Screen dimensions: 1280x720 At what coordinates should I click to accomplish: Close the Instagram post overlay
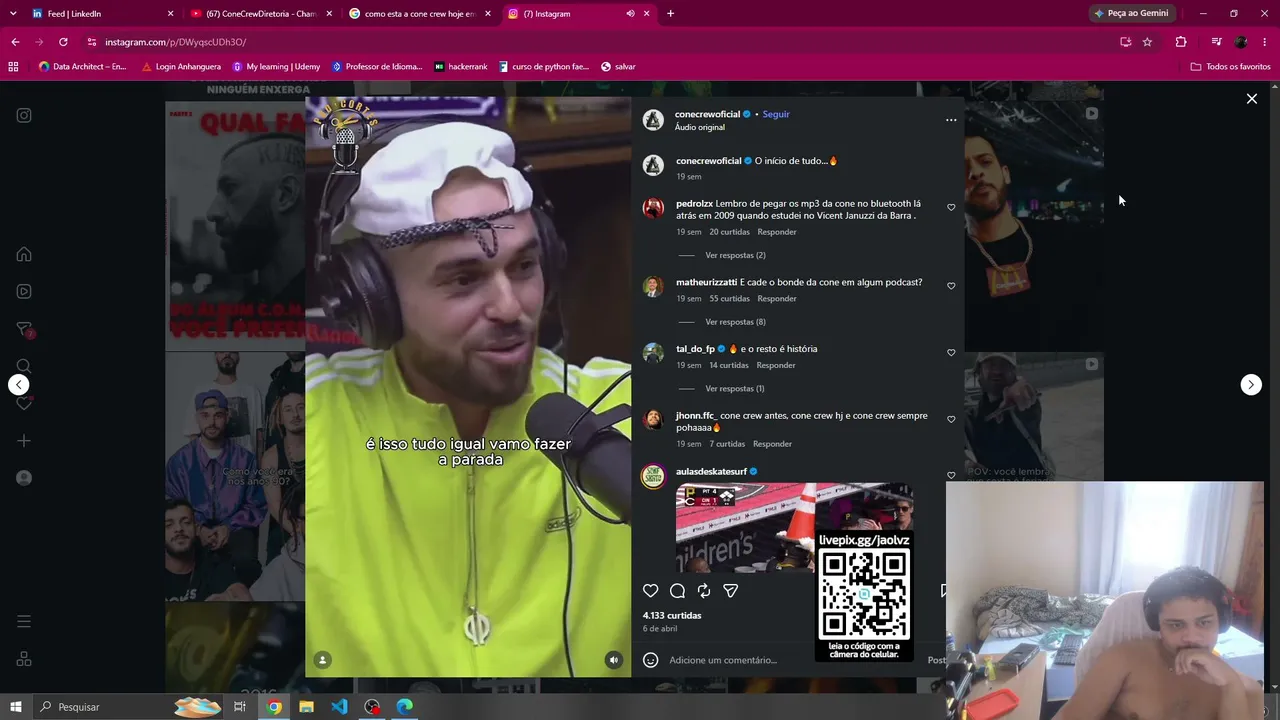tap(1251, 99)
